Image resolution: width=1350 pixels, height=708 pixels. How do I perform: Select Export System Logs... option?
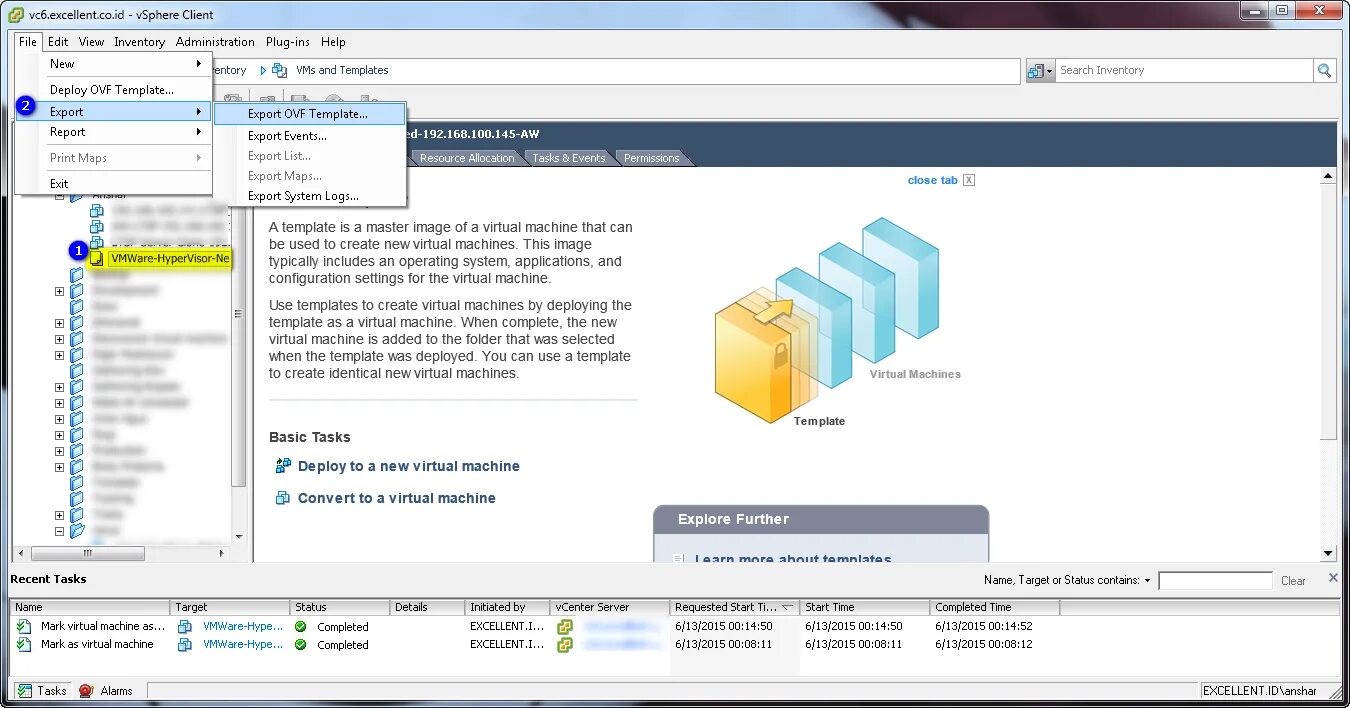pos(310,196)
